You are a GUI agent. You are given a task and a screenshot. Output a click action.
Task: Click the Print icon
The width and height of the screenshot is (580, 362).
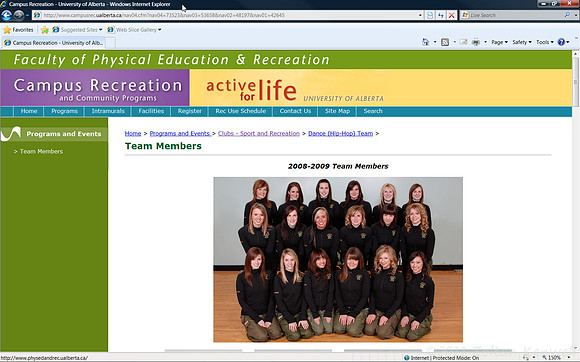click(476, 42)
